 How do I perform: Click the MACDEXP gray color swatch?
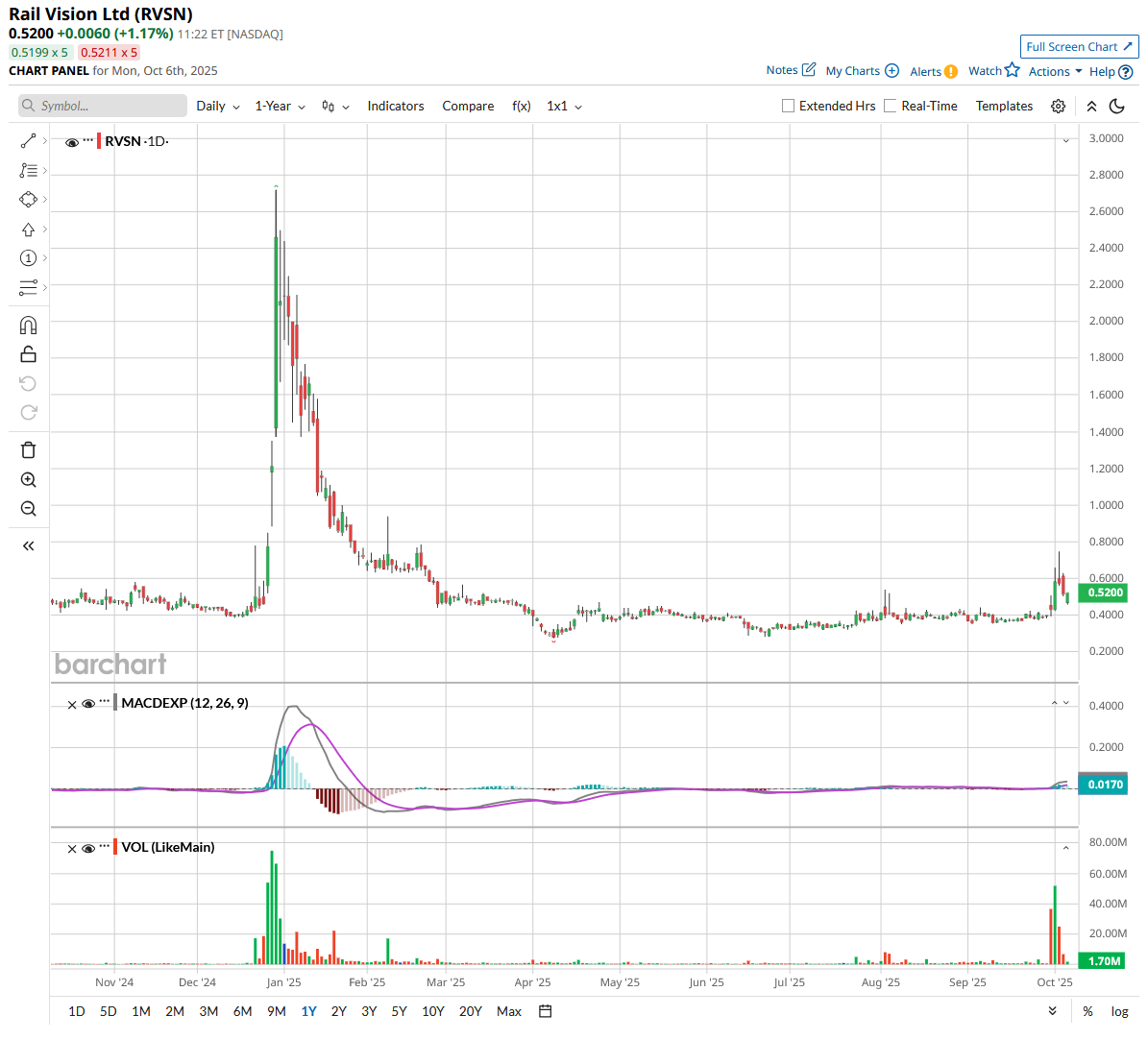pos(115,703)
